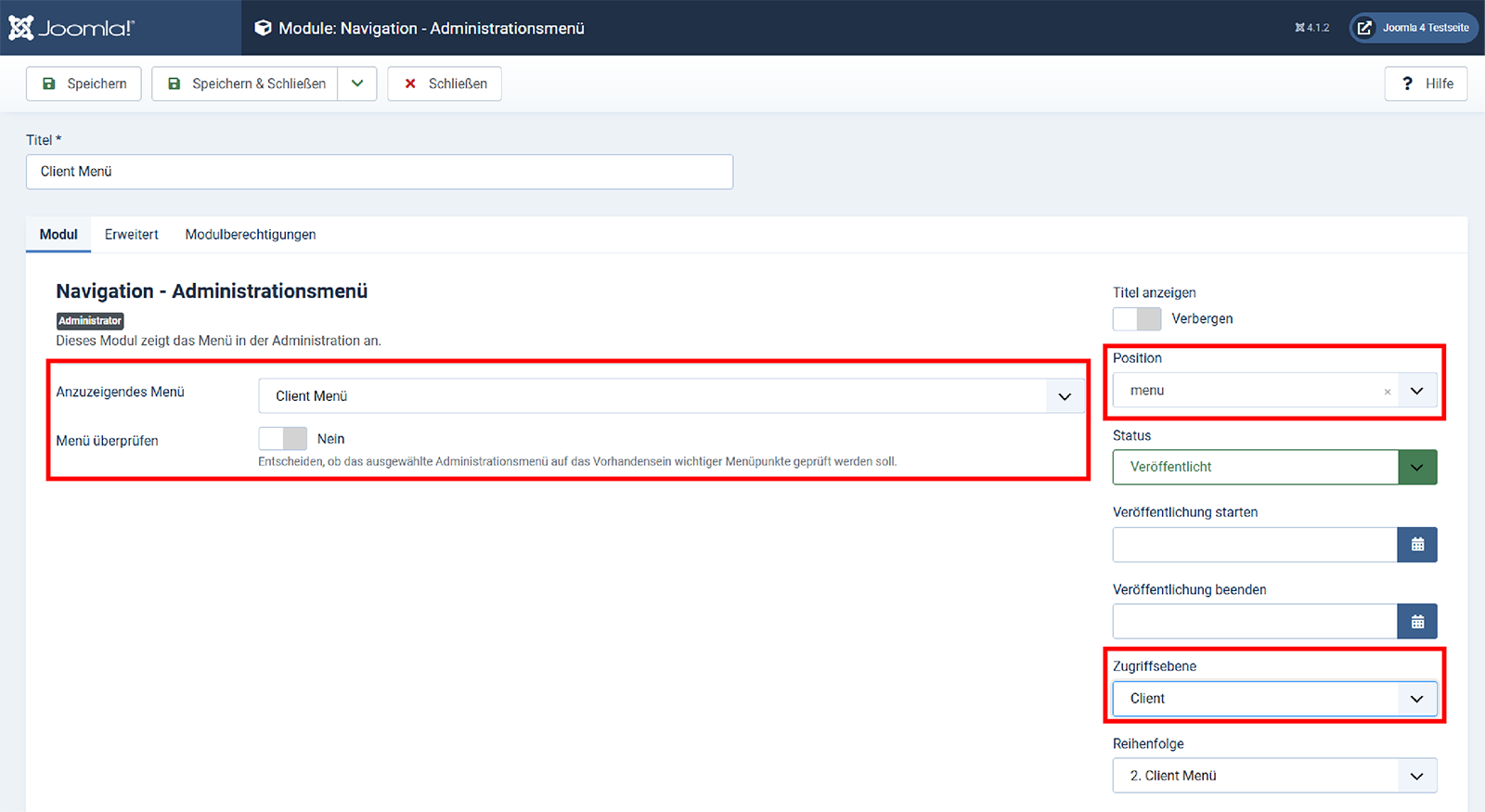This screenshot has height=812, width=1485.
Task: Click into the Titel input field
Action: point(379,172)
